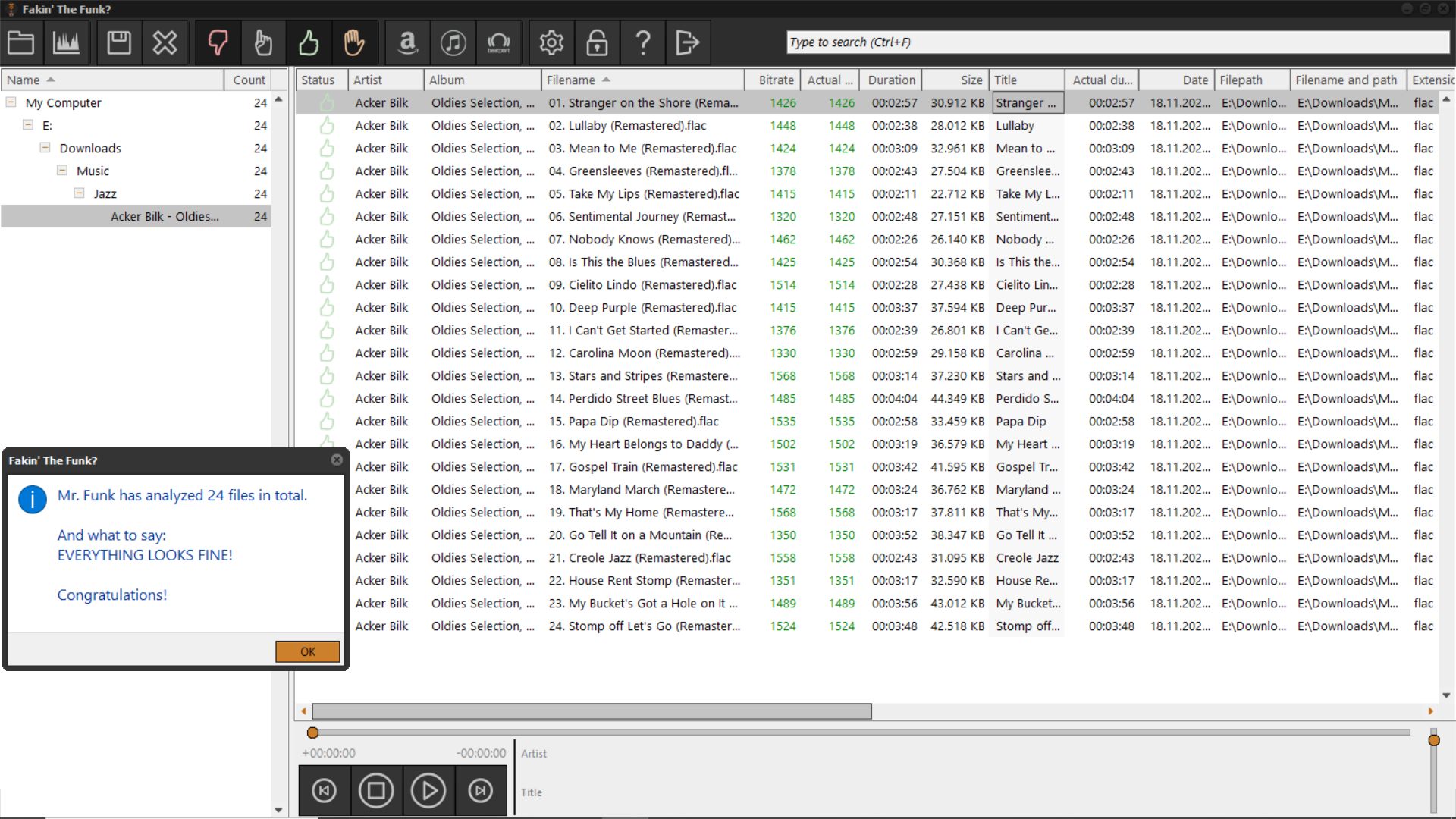The image size is (1456, 819).
Task: Open settings with the gear icon
Action: 551,42
